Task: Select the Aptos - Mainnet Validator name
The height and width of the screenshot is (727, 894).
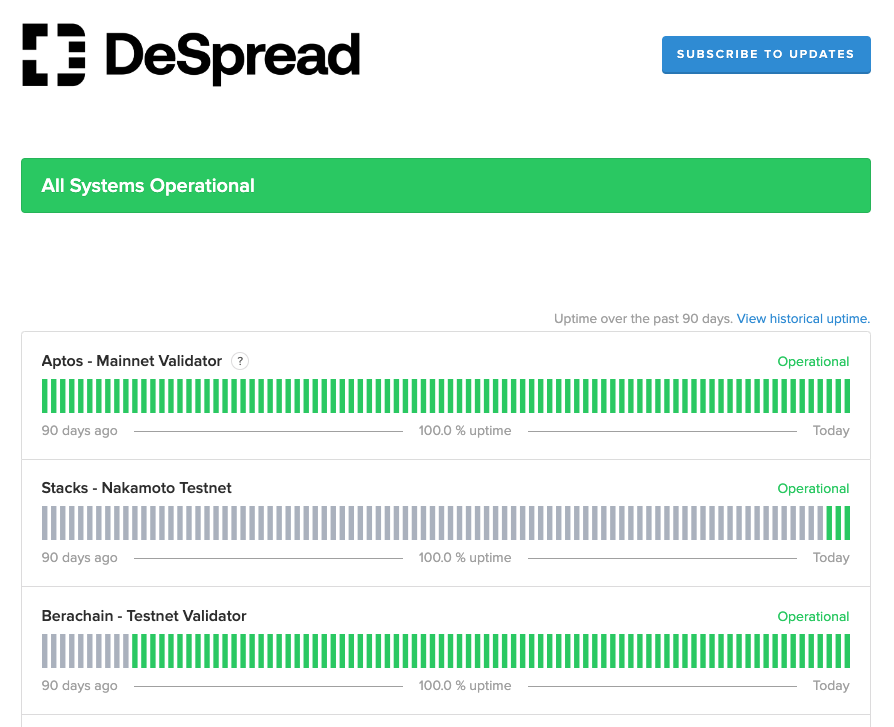Action: [x=132, y=361]
